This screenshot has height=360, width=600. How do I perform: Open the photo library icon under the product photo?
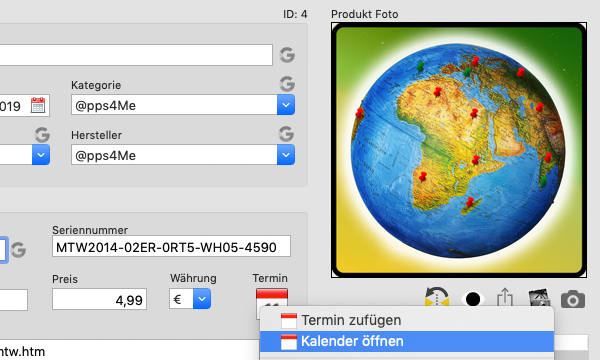coord(539,298)
